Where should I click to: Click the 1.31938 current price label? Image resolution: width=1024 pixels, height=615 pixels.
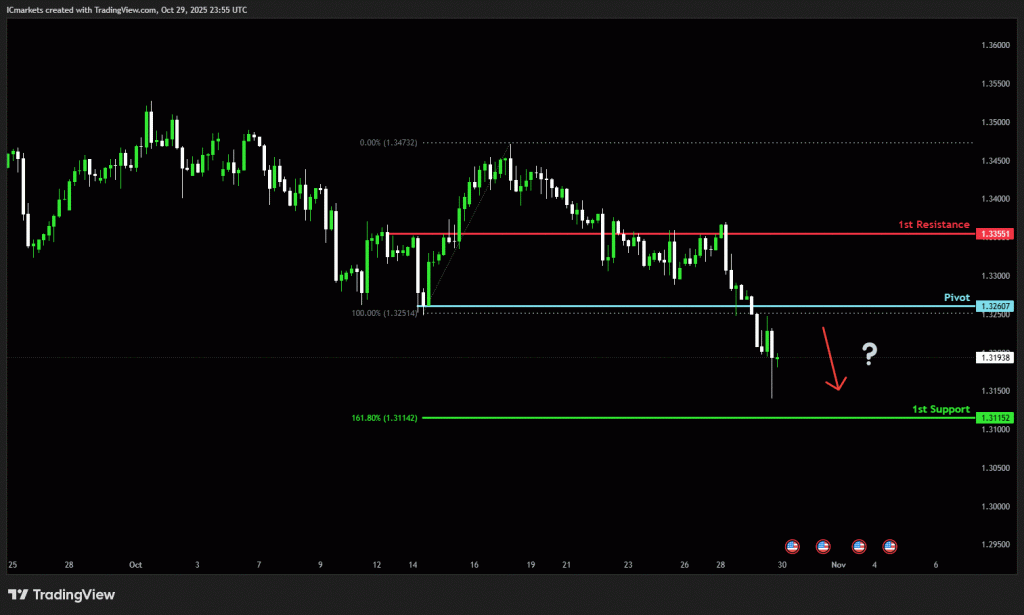[x=995, y=357]
